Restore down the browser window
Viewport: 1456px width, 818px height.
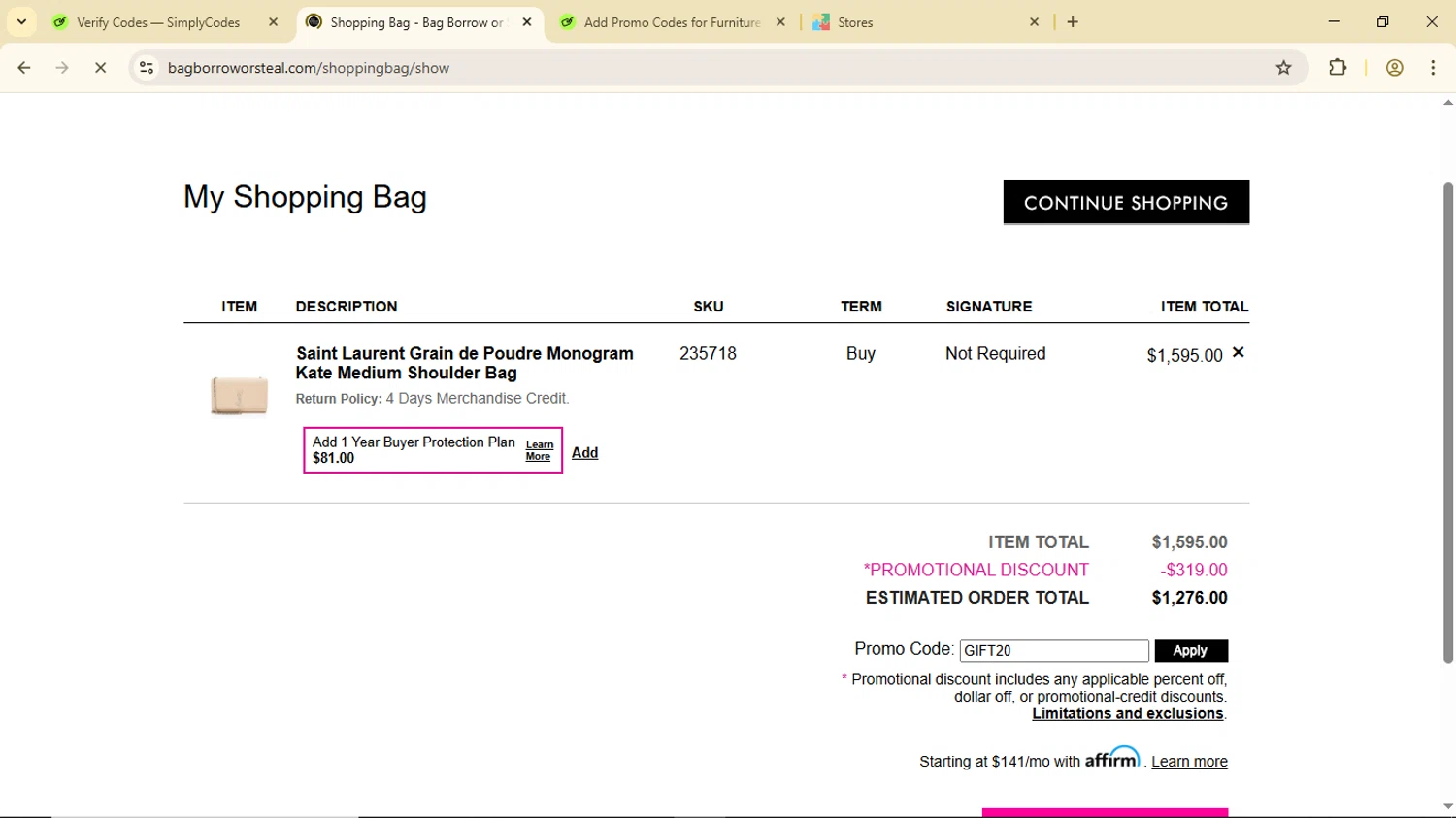coord(1382,21)
